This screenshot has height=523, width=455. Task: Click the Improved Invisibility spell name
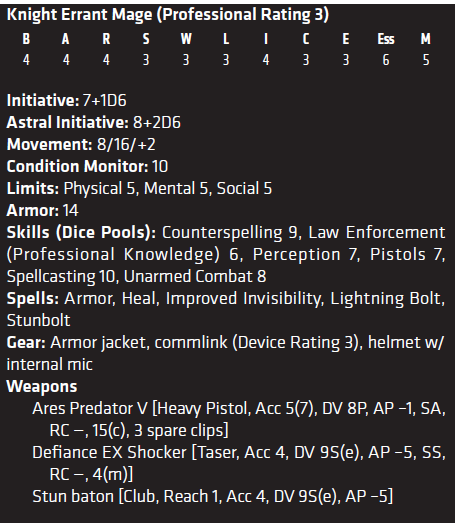pyautogui.click(x=244, y=299)
